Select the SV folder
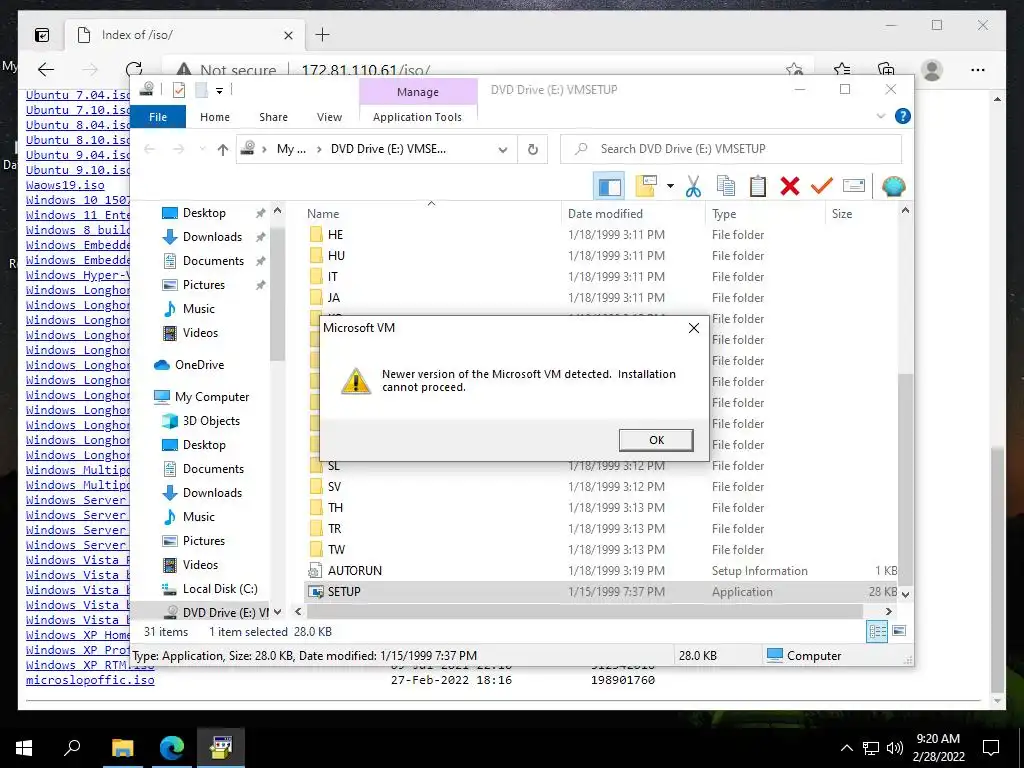 (x=334, y=487)
